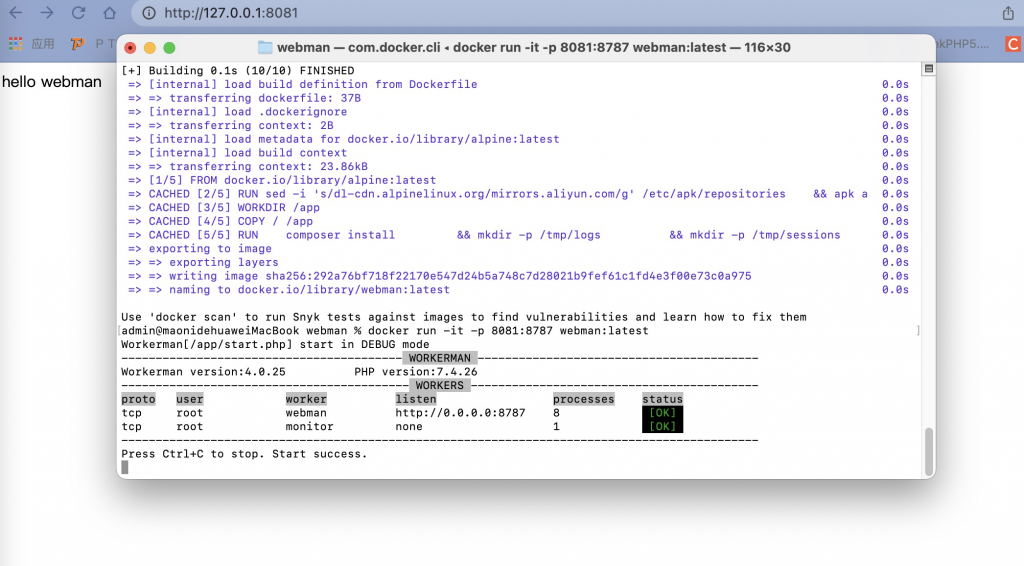This screenshot has width=1024, height=566.
Task: Click the 'monitor' worker name cell
Action: 310,427
